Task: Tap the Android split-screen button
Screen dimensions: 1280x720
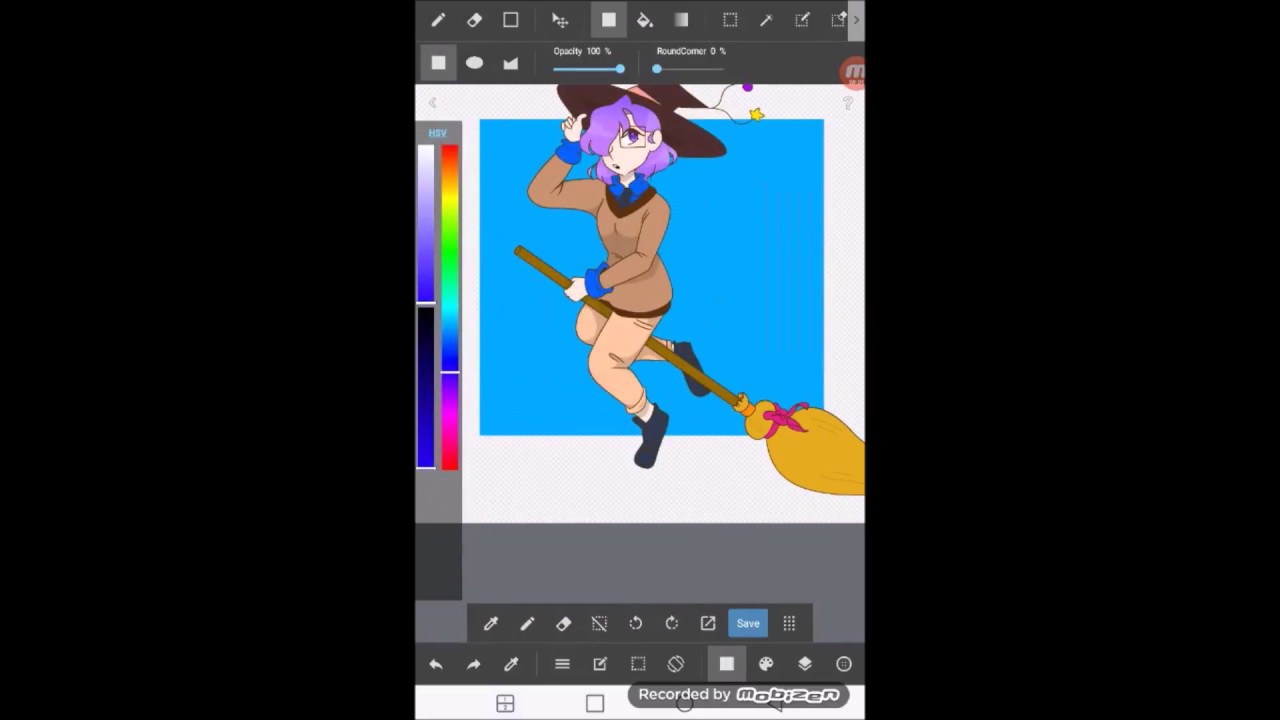Action: [x=505, y=704]
